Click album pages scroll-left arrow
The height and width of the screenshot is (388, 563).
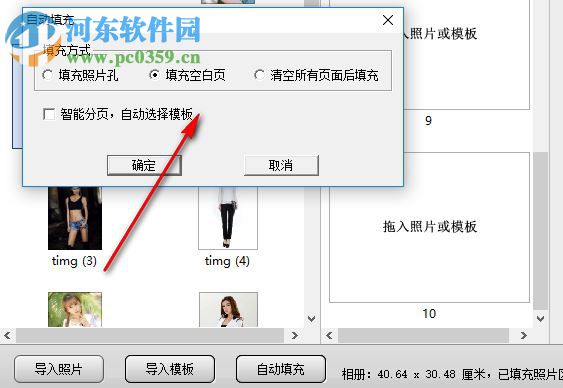[329, 336]
